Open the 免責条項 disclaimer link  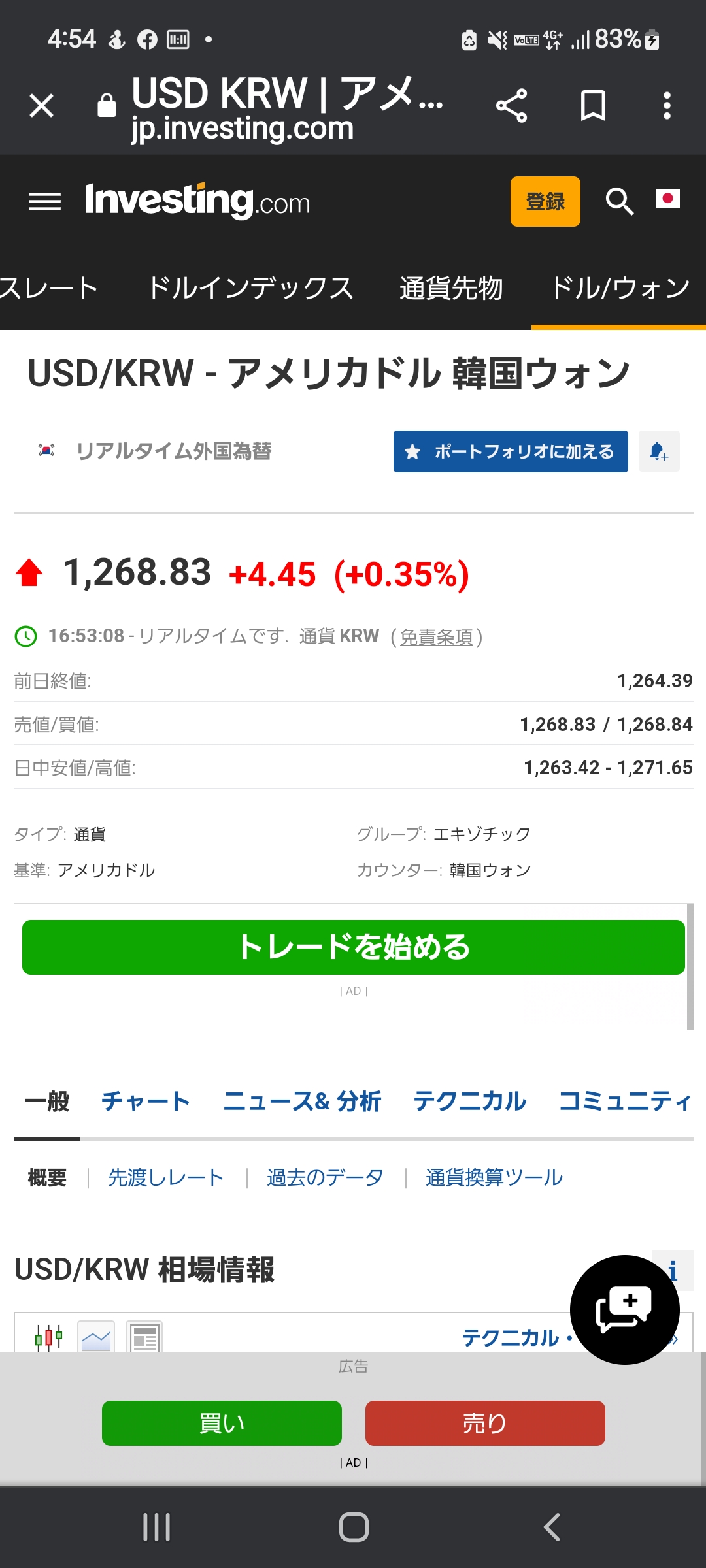click(436, 637)
